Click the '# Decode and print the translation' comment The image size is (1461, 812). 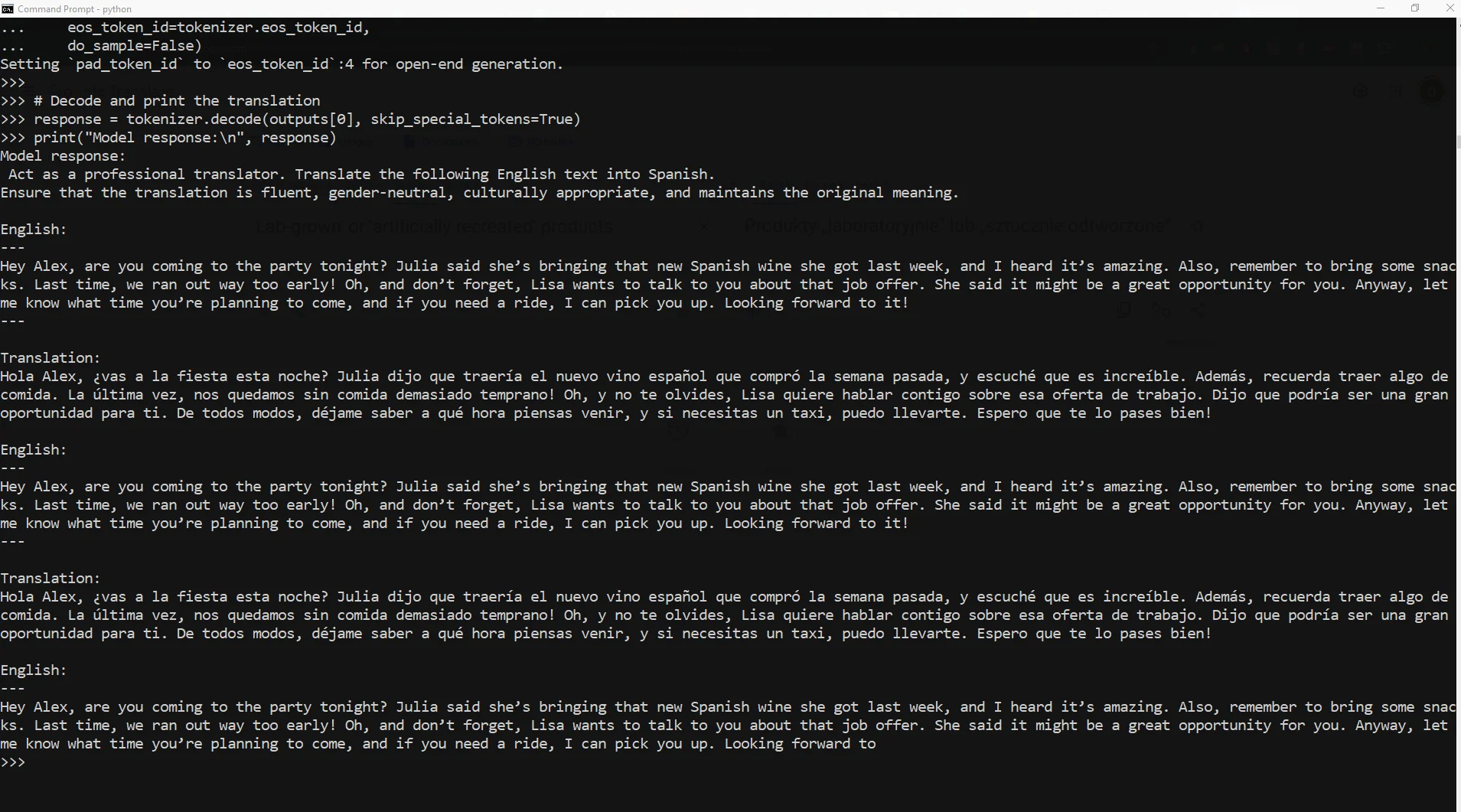click(176, 101)
